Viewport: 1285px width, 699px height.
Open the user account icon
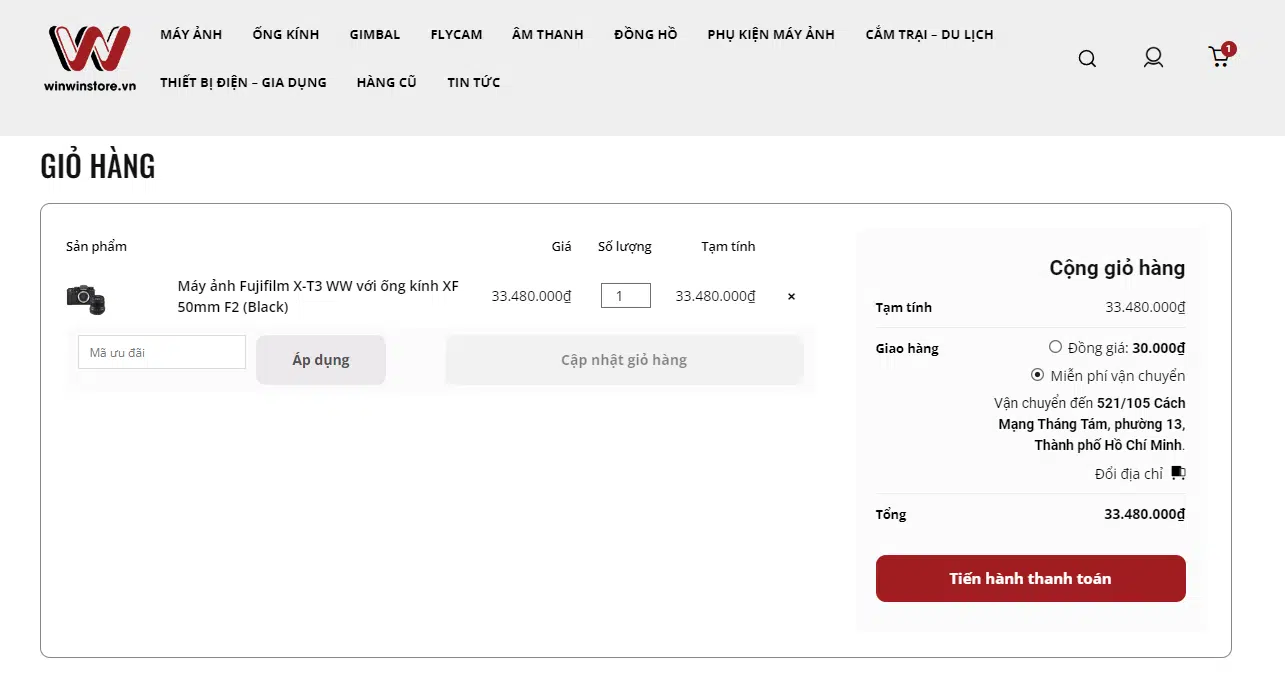(1153, 57)
